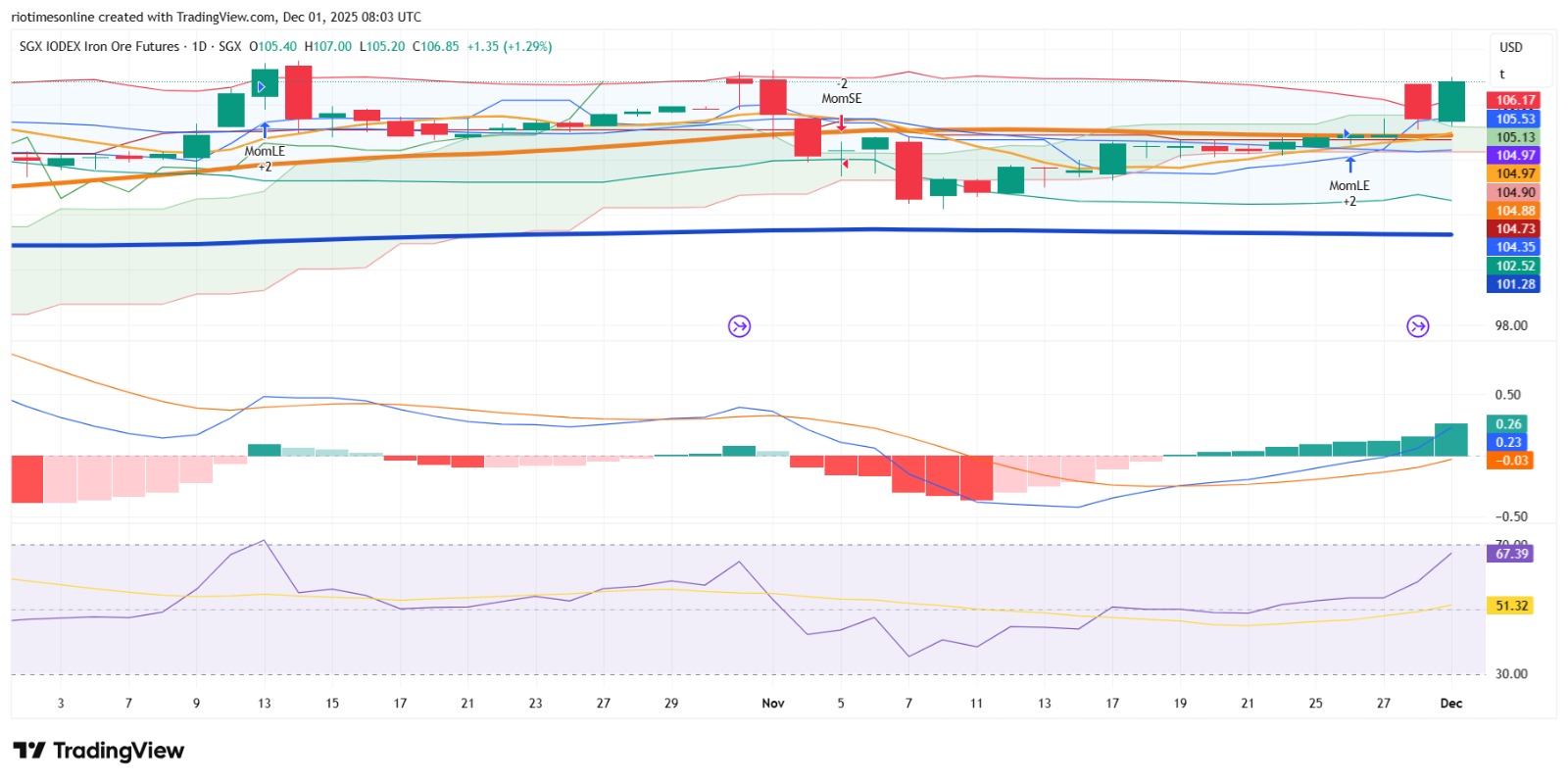This screenshot has height=783, width=1568.
Task: Click the closing value C106.85
Action: tap(436, 46)
